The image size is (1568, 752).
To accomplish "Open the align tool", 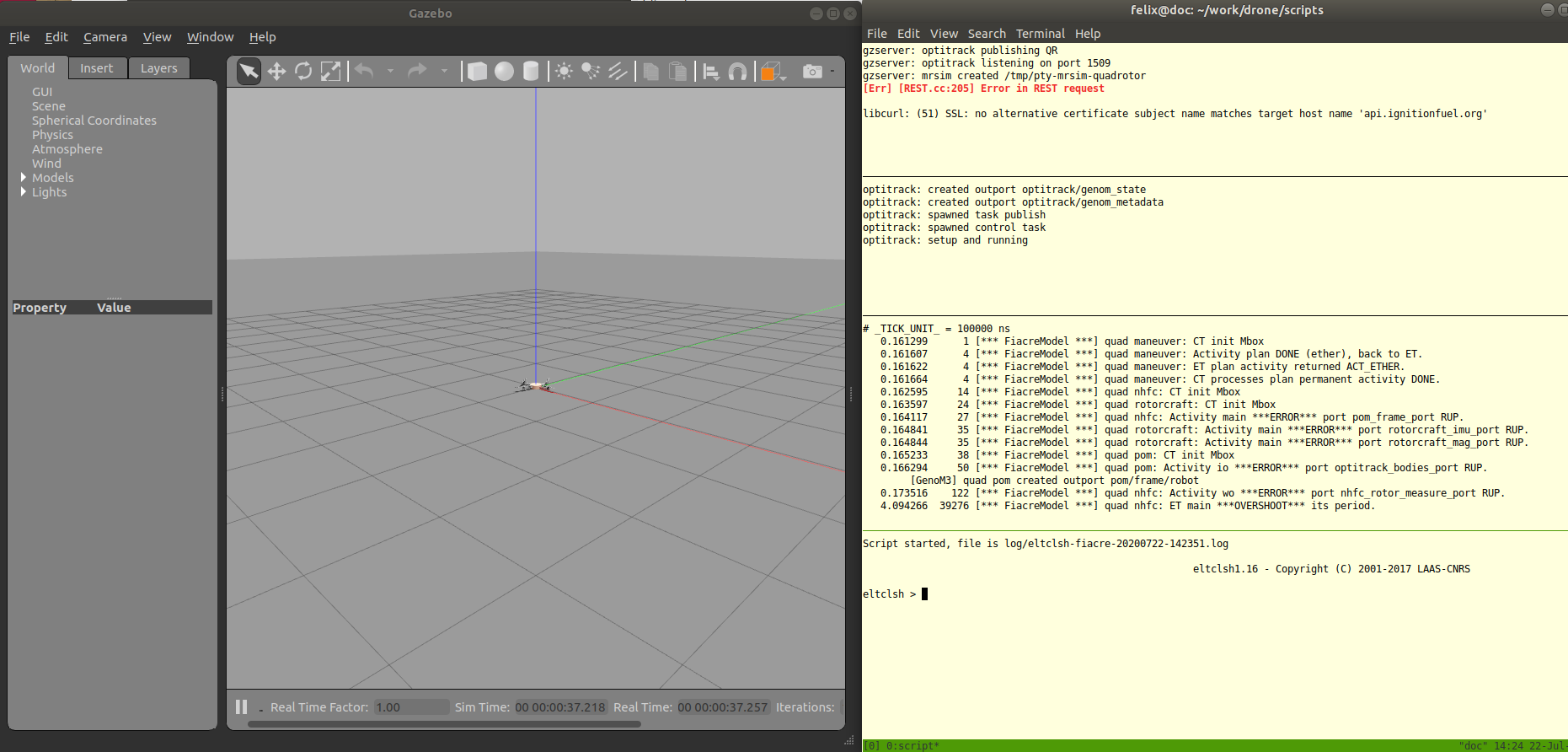I will [x=710, y=72].
